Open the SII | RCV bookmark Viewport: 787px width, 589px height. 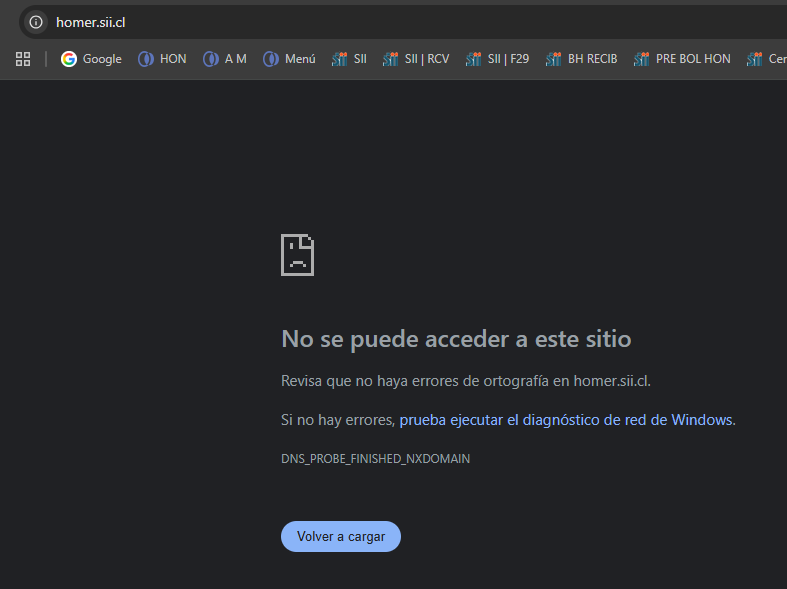[x=416, y=59]
